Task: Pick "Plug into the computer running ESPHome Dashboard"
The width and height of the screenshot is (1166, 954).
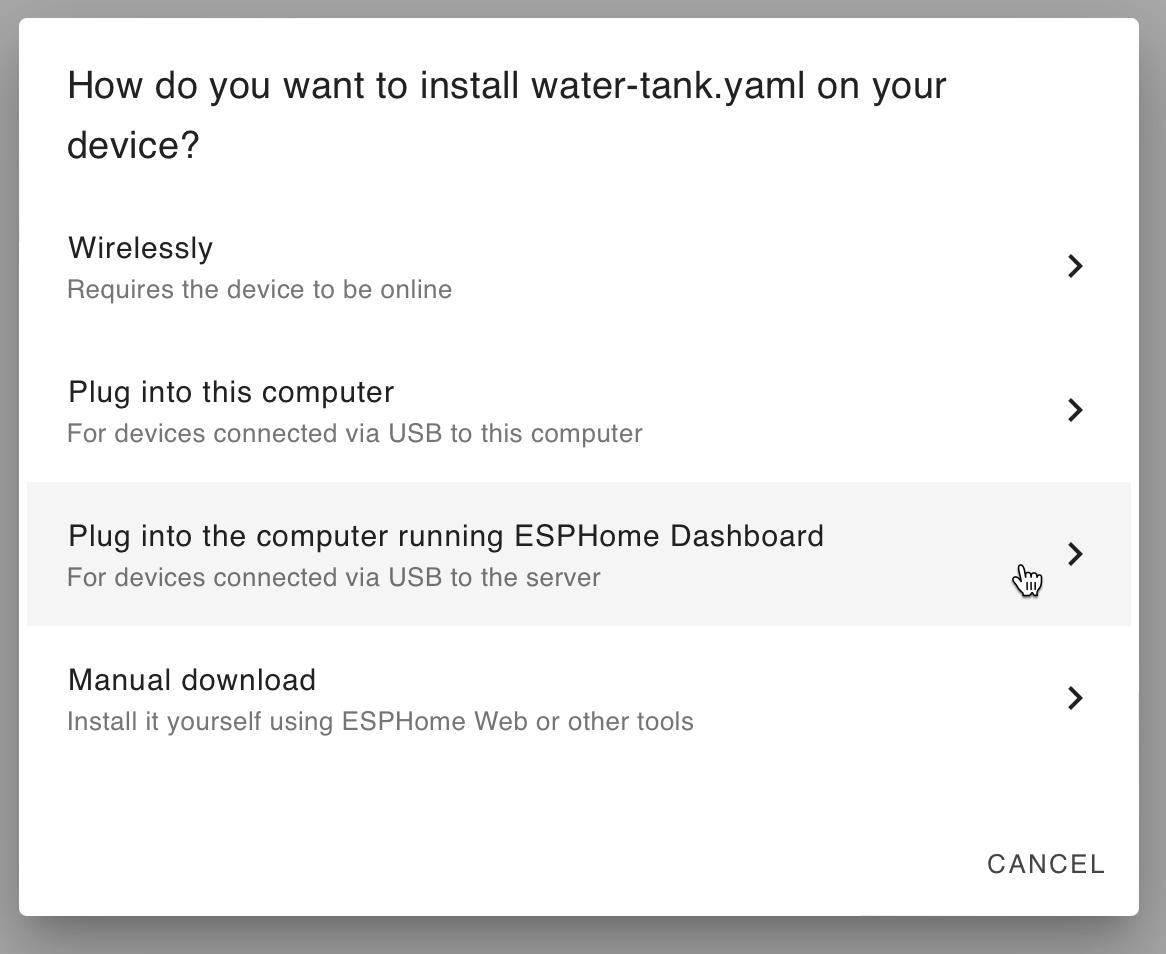Action: coord(446,536)
